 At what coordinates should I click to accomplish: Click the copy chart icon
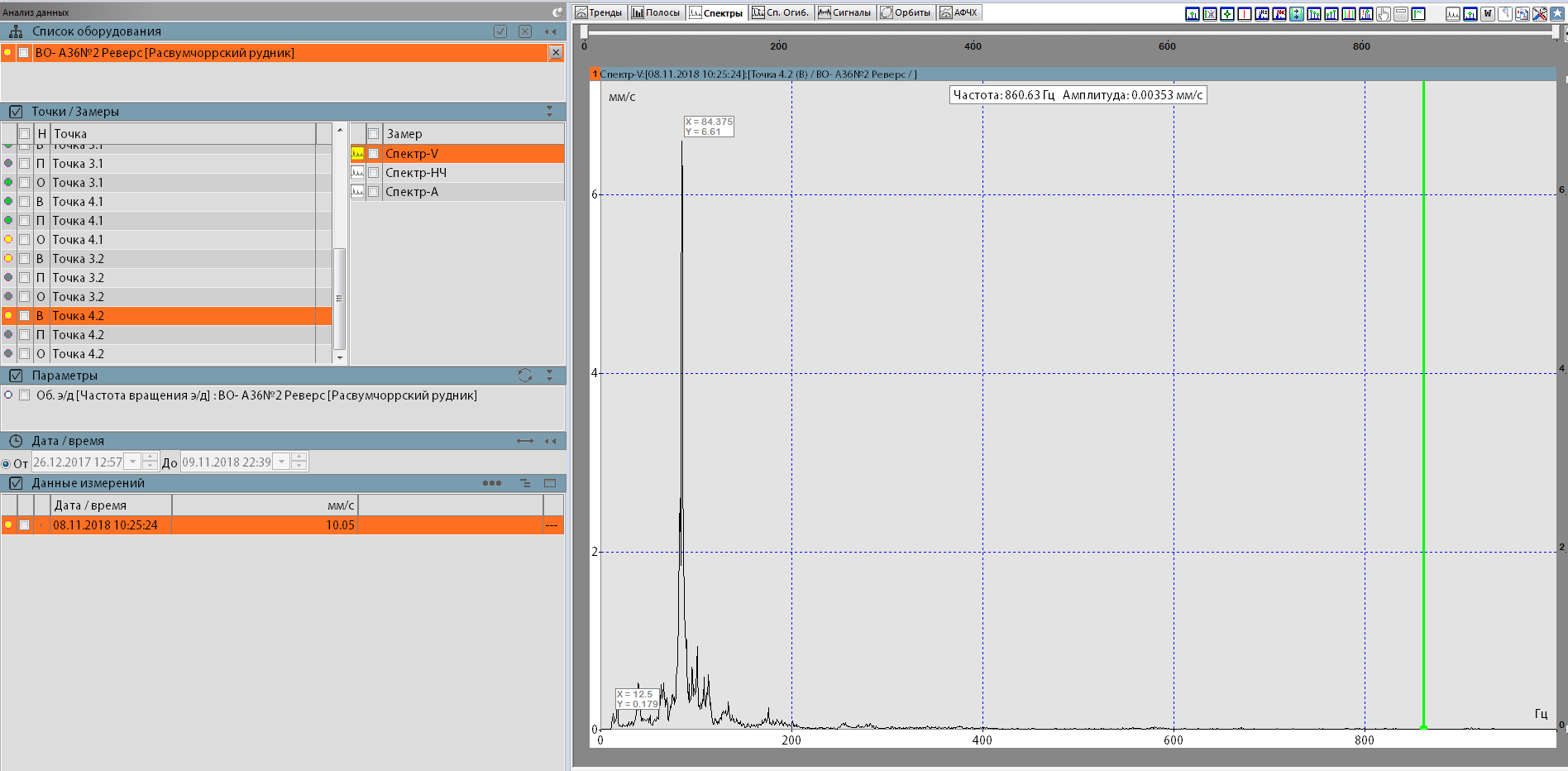(x=1523, y=14)
